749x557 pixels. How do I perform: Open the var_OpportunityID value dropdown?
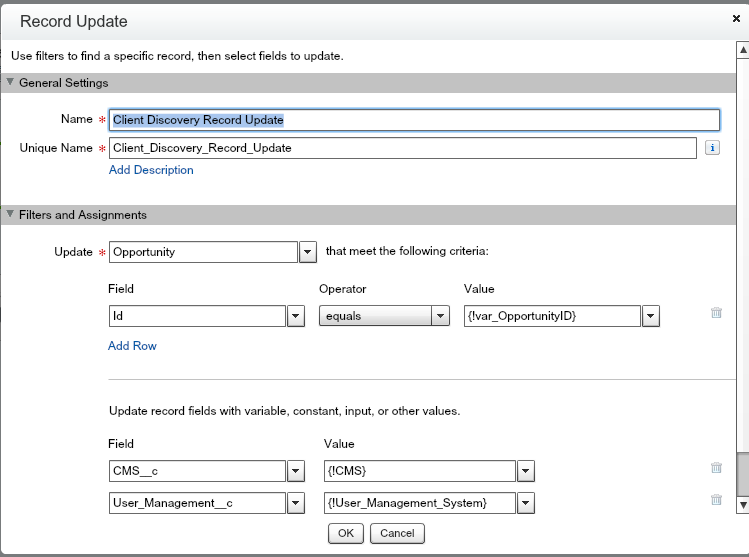tap(651, 316)
